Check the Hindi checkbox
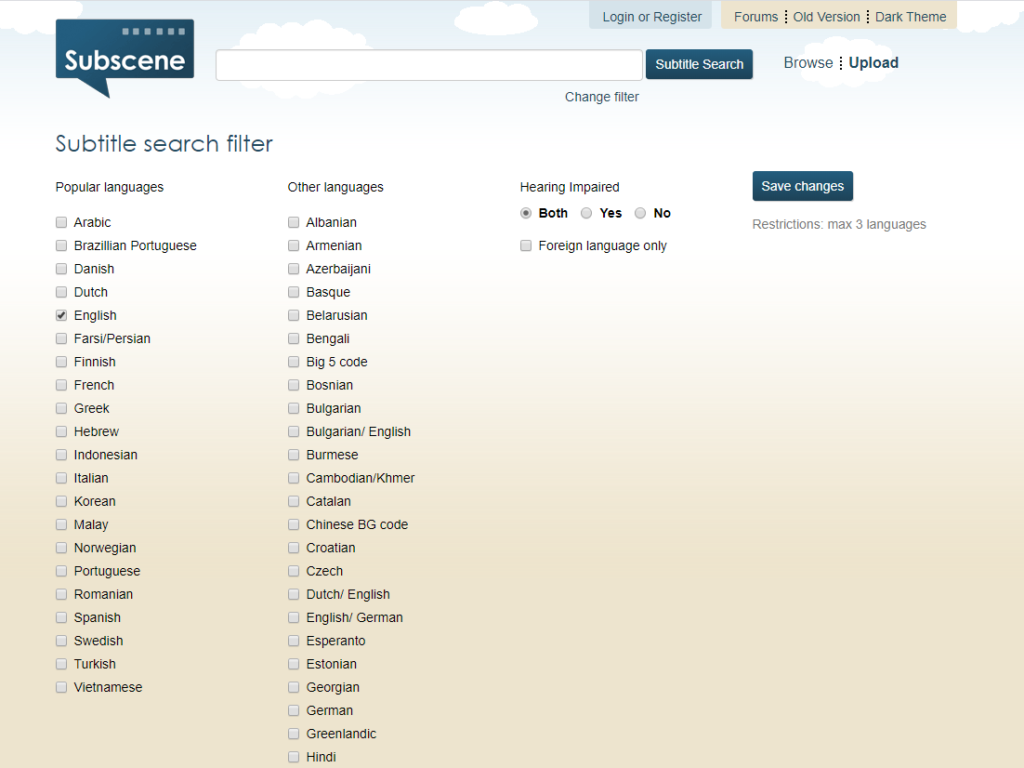1024x768 pixels. coord(294,757)
